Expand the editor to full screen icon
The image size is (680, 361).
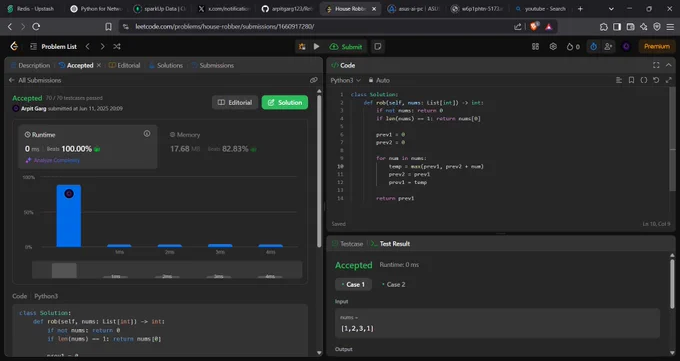669,80
